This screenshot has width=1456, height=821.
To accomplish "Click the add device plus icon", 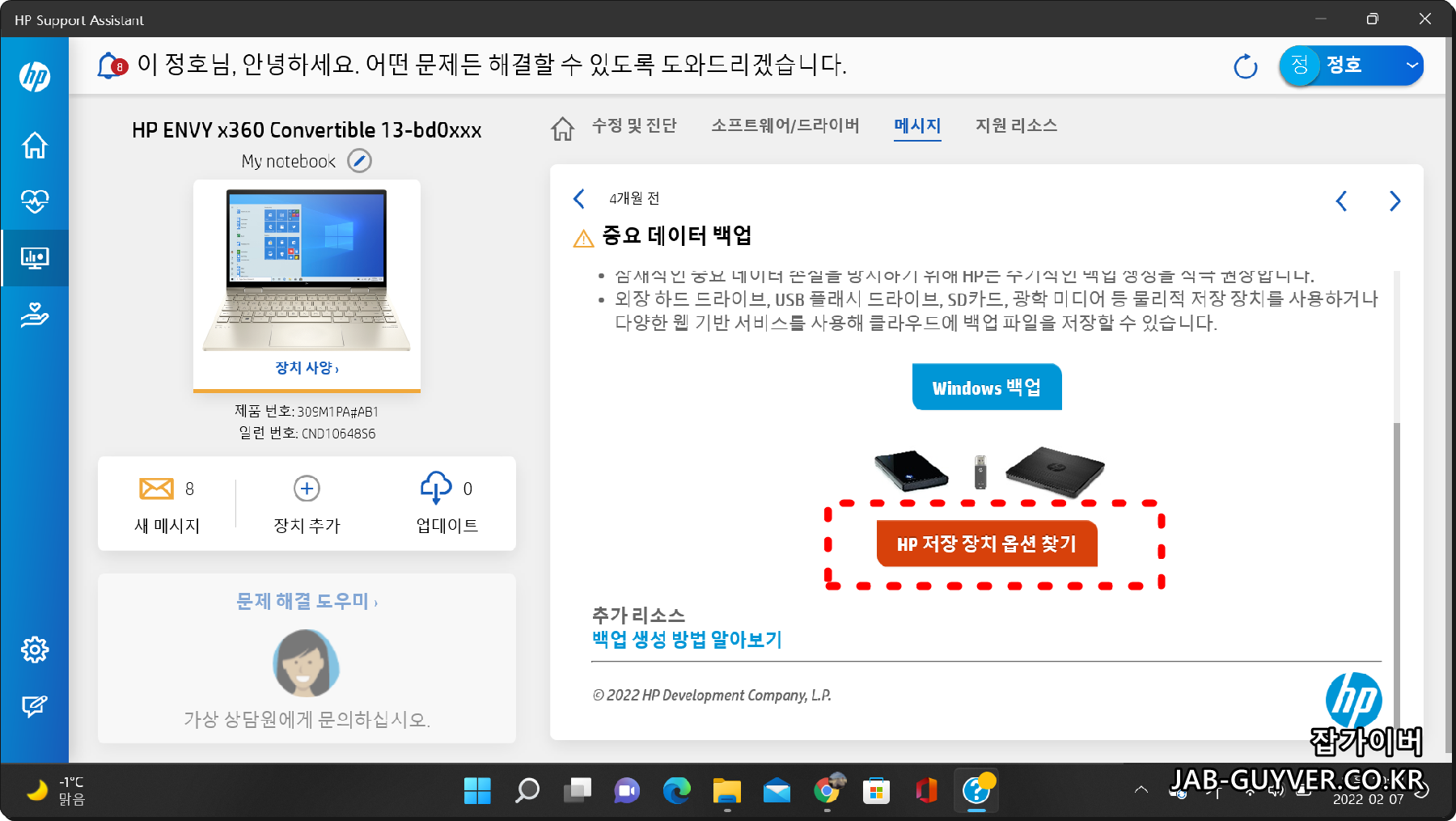I will coord(307,489).
